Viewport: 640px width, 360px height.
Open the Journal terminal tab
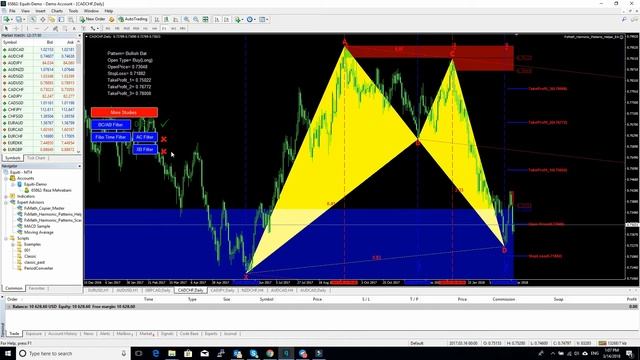pyautogui.click(x=230, y=333)
